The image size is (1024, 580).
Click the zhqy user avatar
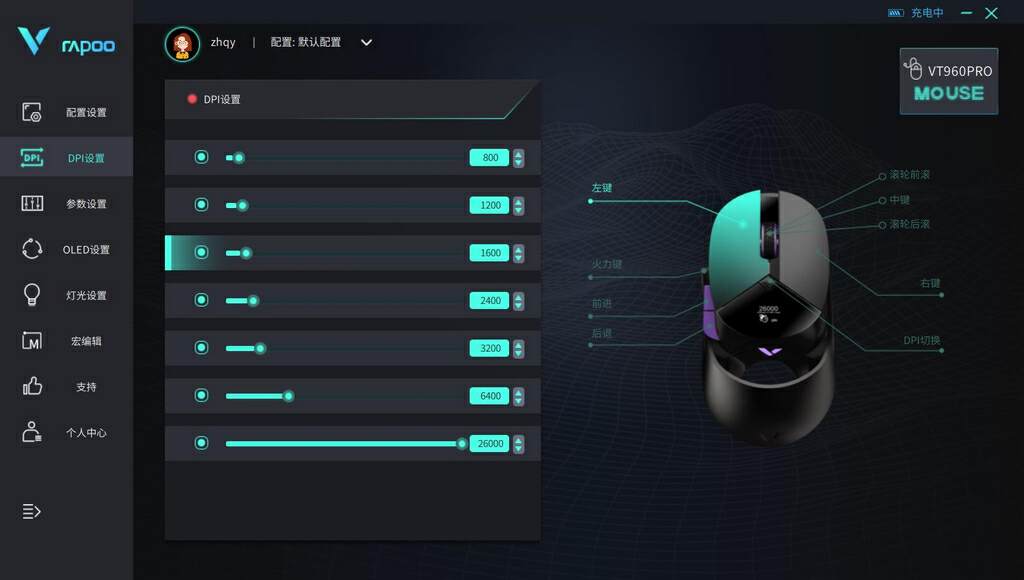point(182,44)
